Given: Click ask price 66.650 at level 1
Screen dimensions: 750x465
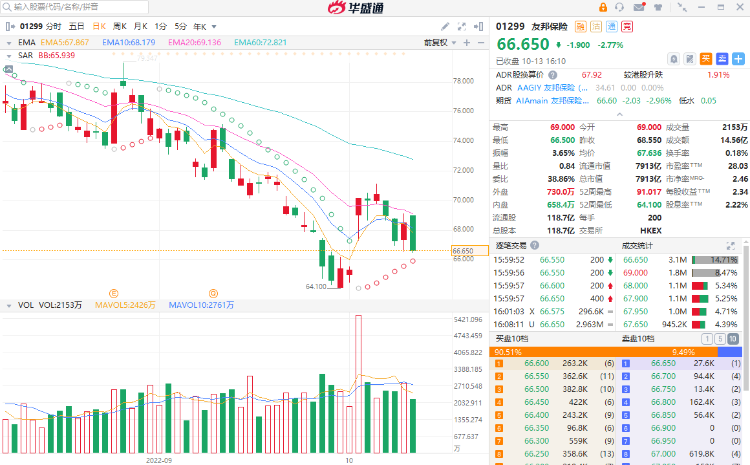Looking at the screenshot, I should [663, 364].
